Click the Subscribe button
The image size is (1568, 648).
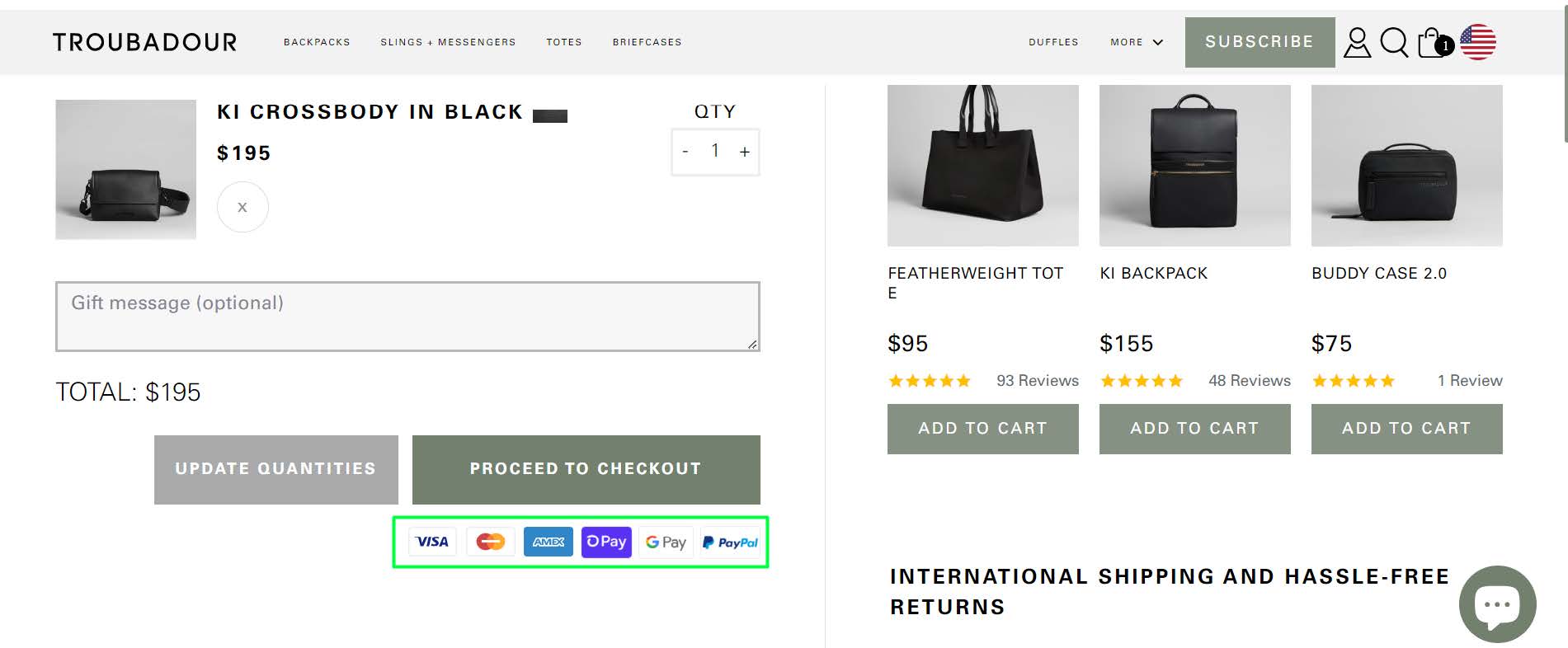click(1260, 42)
